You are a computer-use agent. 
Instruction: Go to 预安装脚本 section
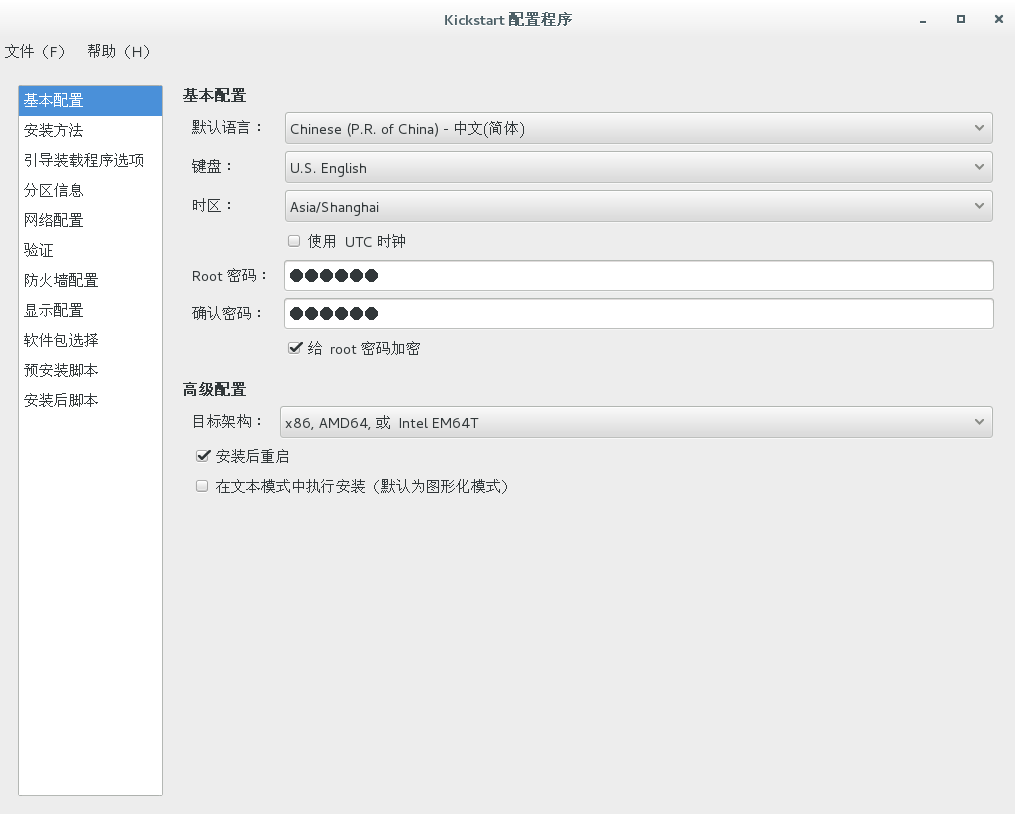coord(90,370)
